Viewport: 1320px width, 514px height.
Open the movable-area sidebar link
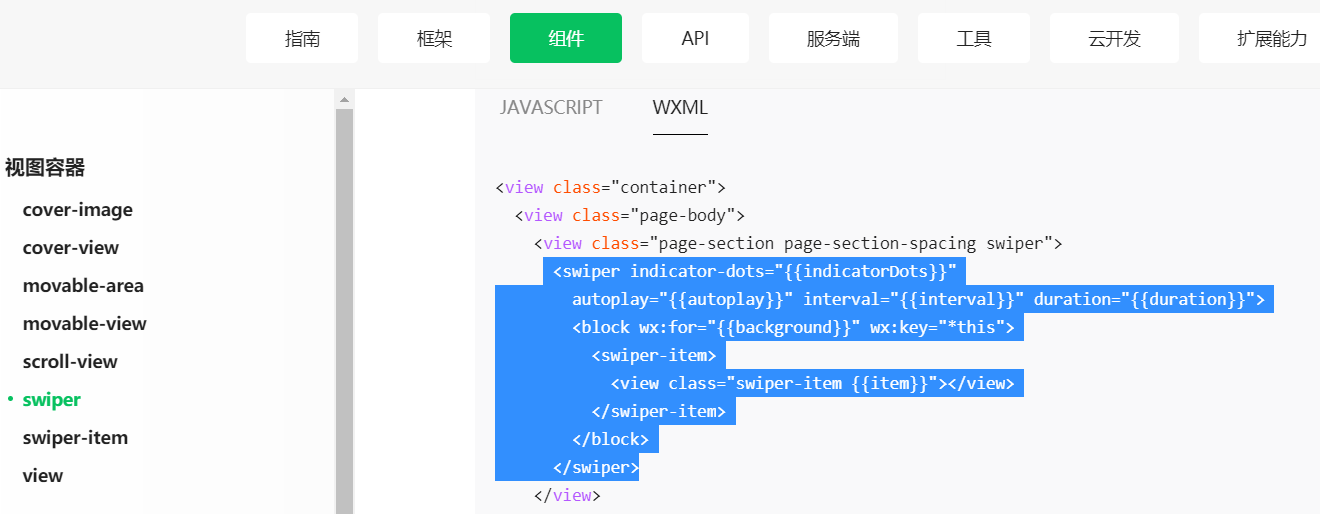pos(83,286)
